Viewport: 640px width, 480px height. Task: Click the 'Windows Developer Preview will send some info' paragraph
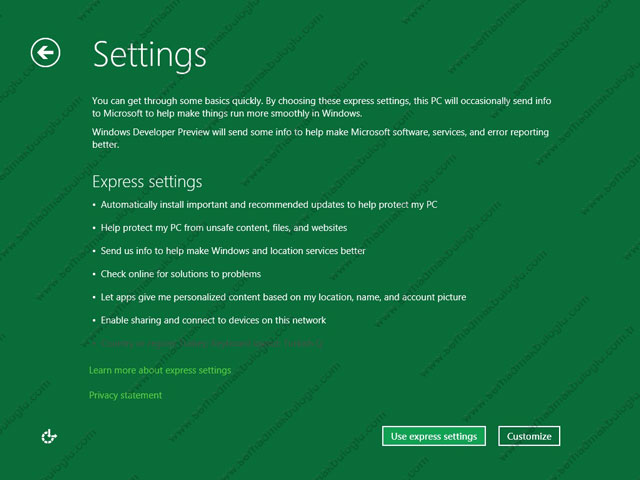(x=320, y=138)
